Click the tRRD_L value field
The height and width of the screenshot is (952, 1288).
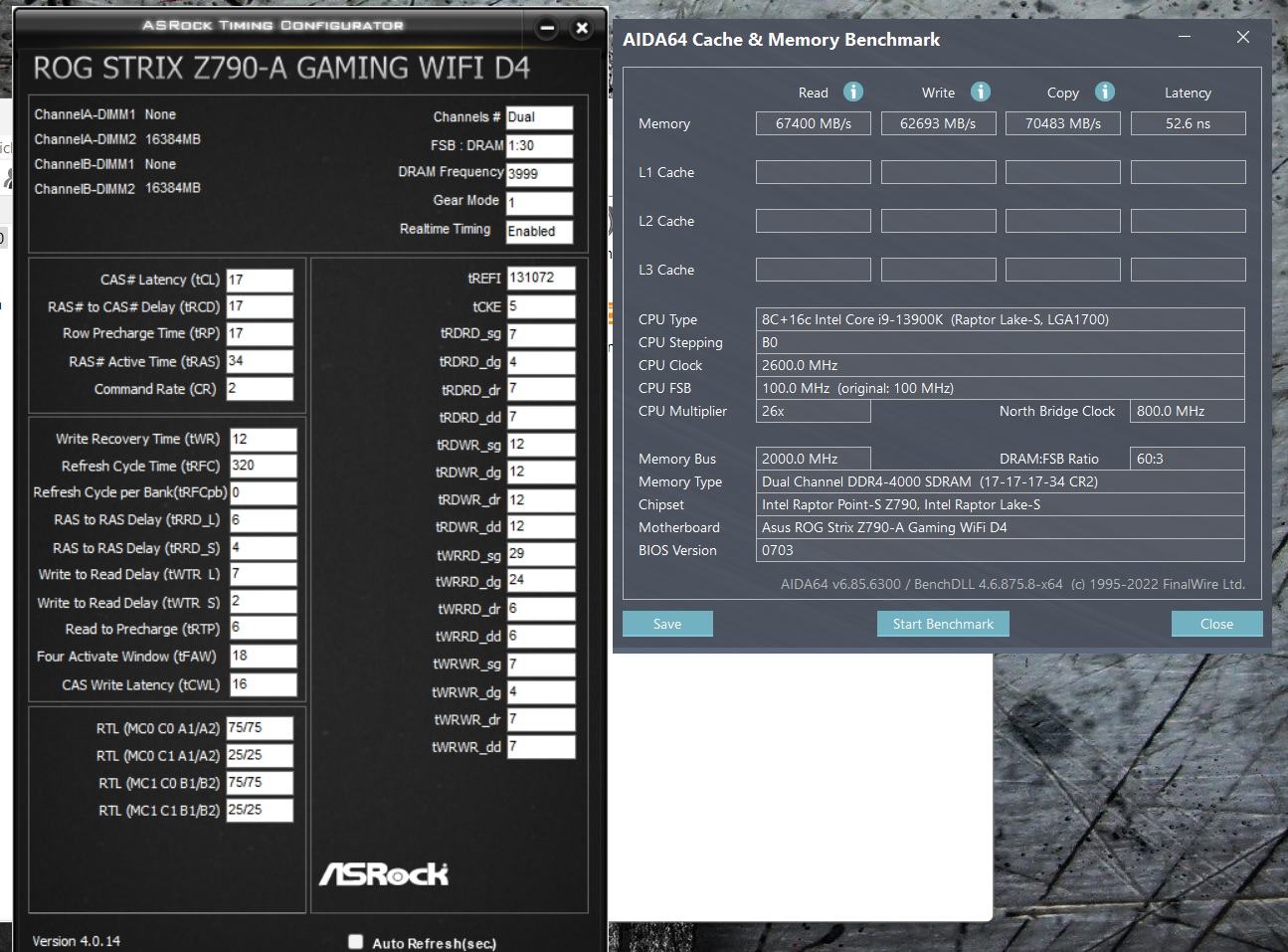[x=263, y=520]
